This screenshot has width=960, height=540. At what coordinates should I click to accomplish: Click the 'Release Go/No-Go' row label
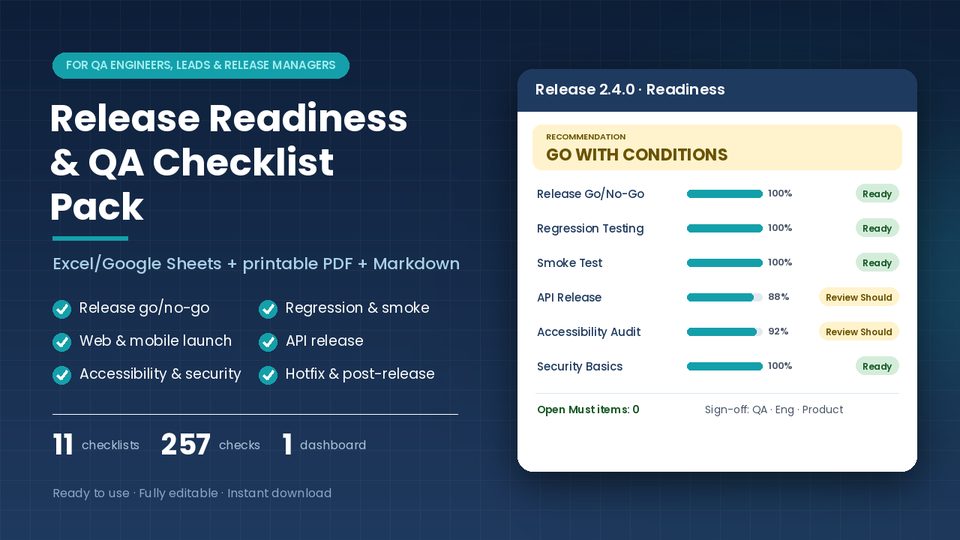coord(590,194)
